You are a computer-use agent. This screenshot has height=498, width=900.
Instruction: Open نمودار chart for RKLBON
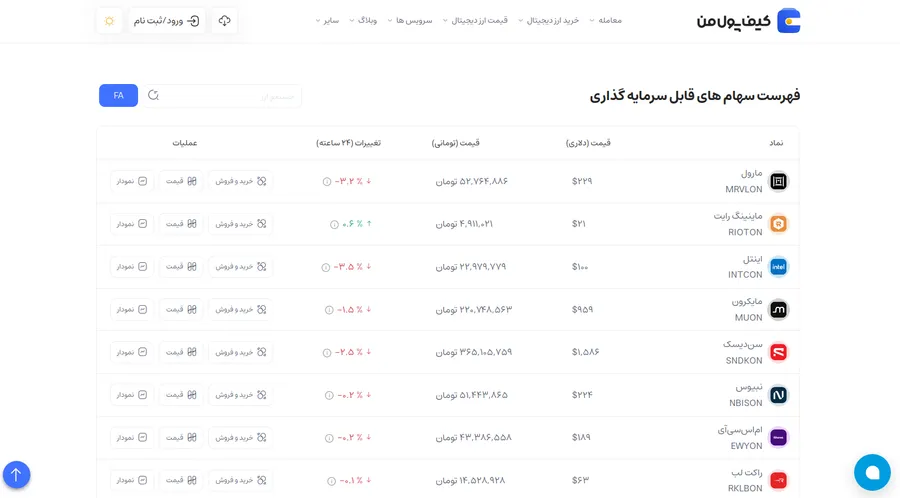click(x=131, y=480)
